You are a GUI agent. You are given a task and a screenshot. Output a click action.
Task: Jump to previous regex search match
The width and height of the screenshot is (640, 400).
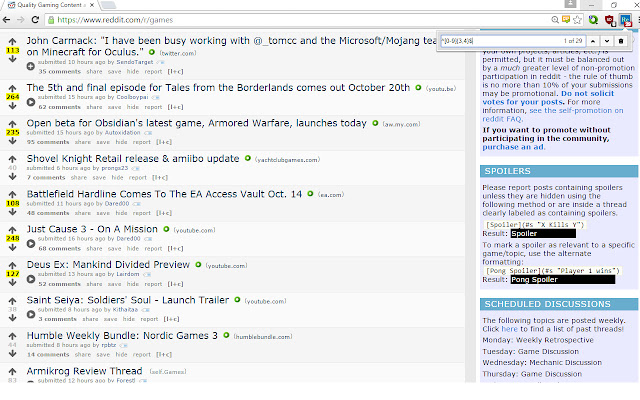pos(593,41)
